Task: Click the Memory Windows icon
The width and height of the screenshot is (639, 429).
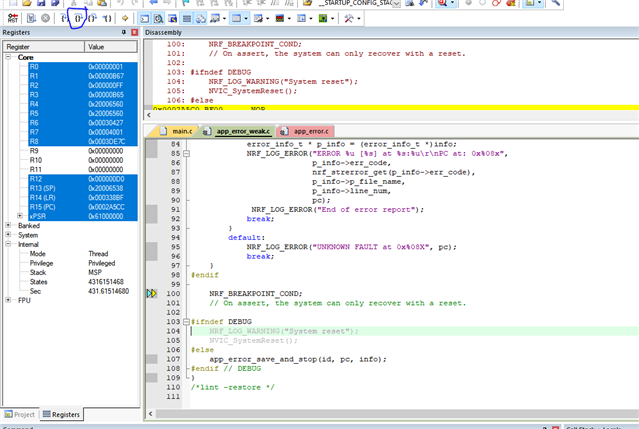Action: [x=236, y=18]
